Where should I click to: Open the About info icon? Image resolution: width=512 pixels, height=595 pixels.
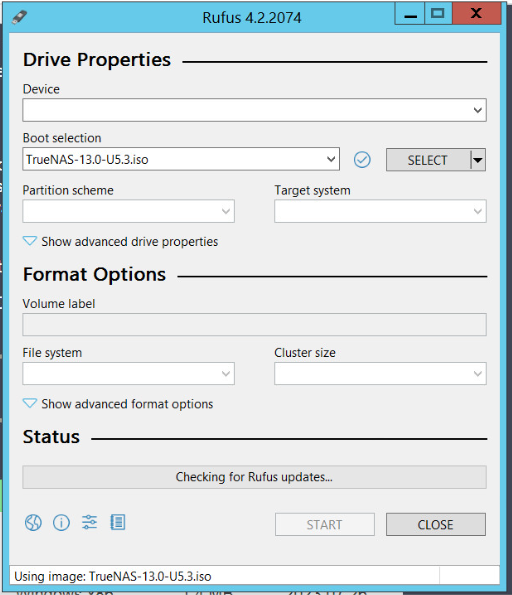click(61, 523)
